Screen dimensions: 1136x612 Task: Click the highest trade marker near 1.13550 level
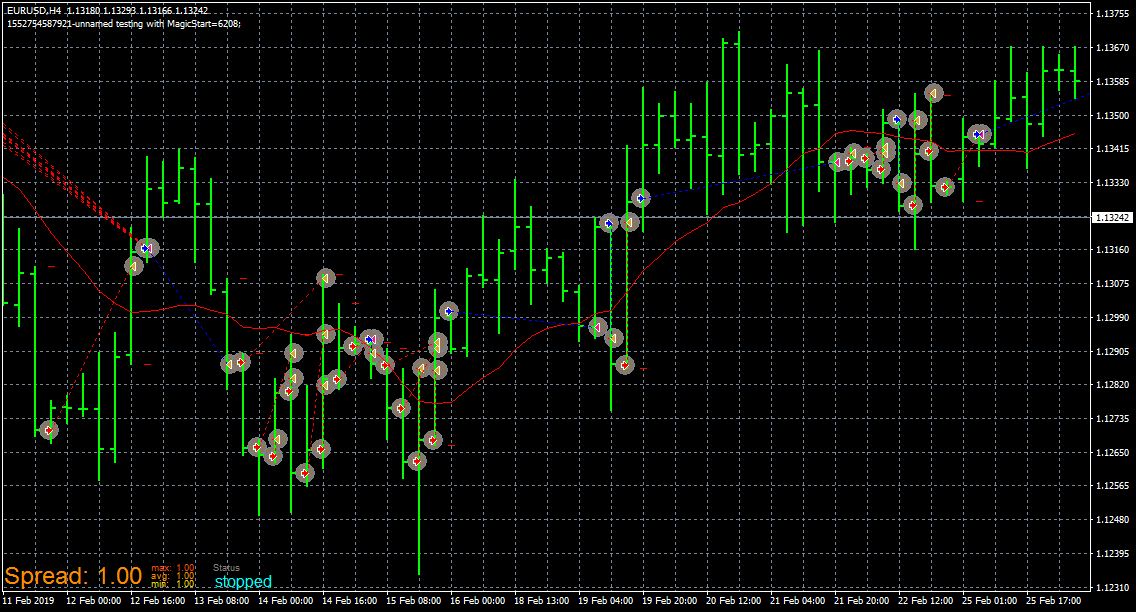point(934,93)
